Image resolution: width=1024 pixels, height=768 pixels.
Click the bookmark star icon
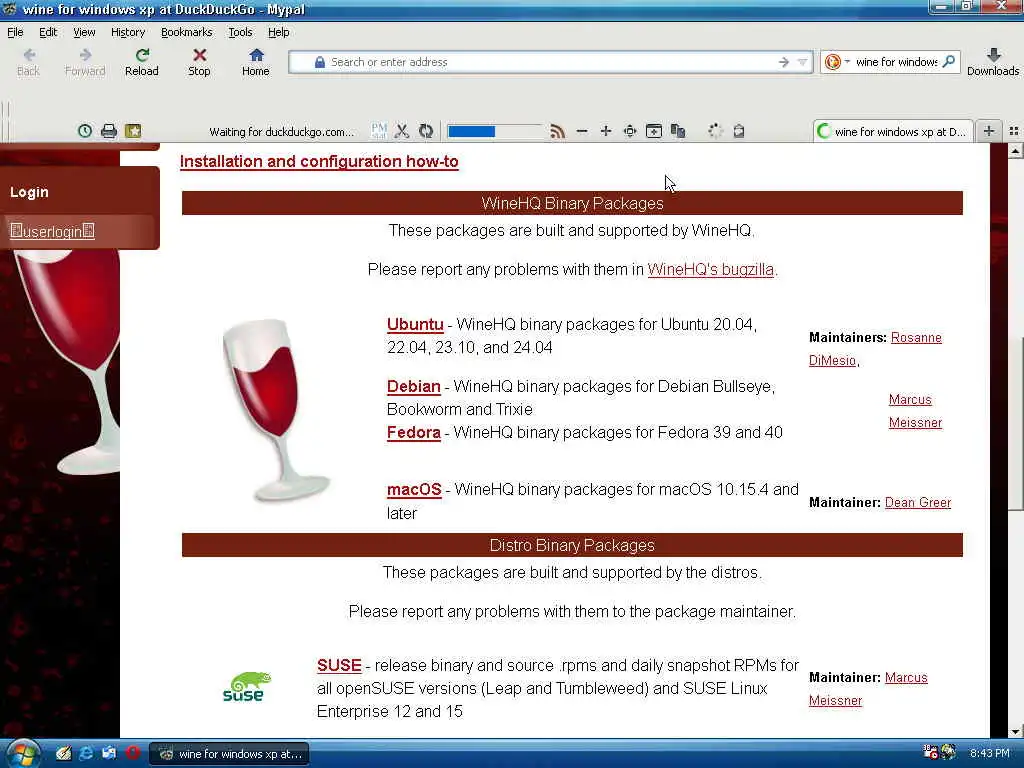[x=133, y=131]
